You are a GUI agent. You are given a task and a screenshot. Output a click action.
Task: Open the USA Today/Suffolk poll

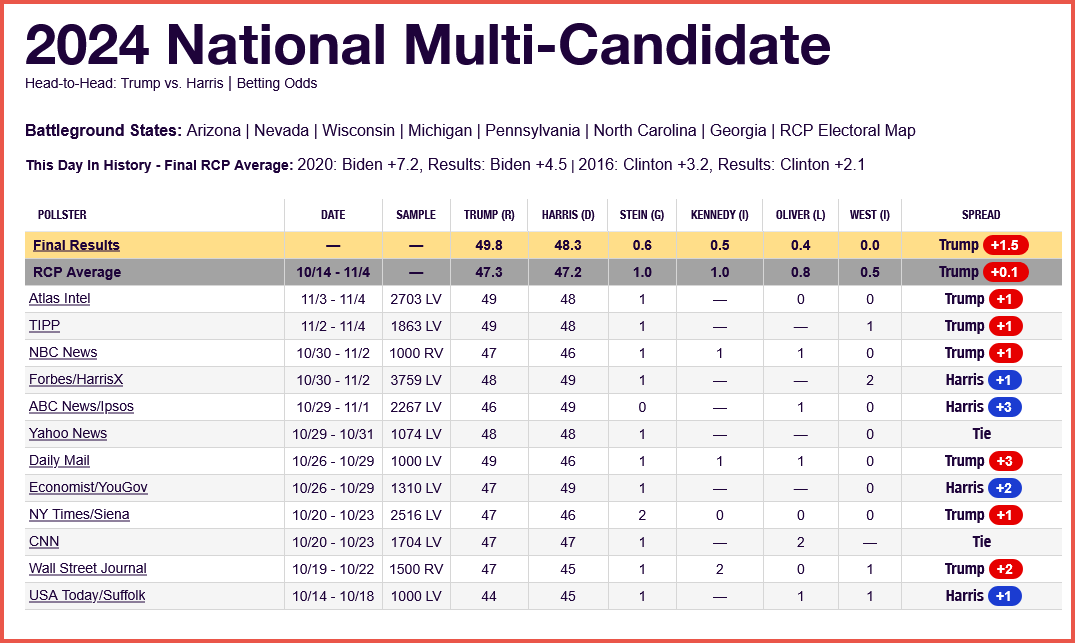coord(87,596)
